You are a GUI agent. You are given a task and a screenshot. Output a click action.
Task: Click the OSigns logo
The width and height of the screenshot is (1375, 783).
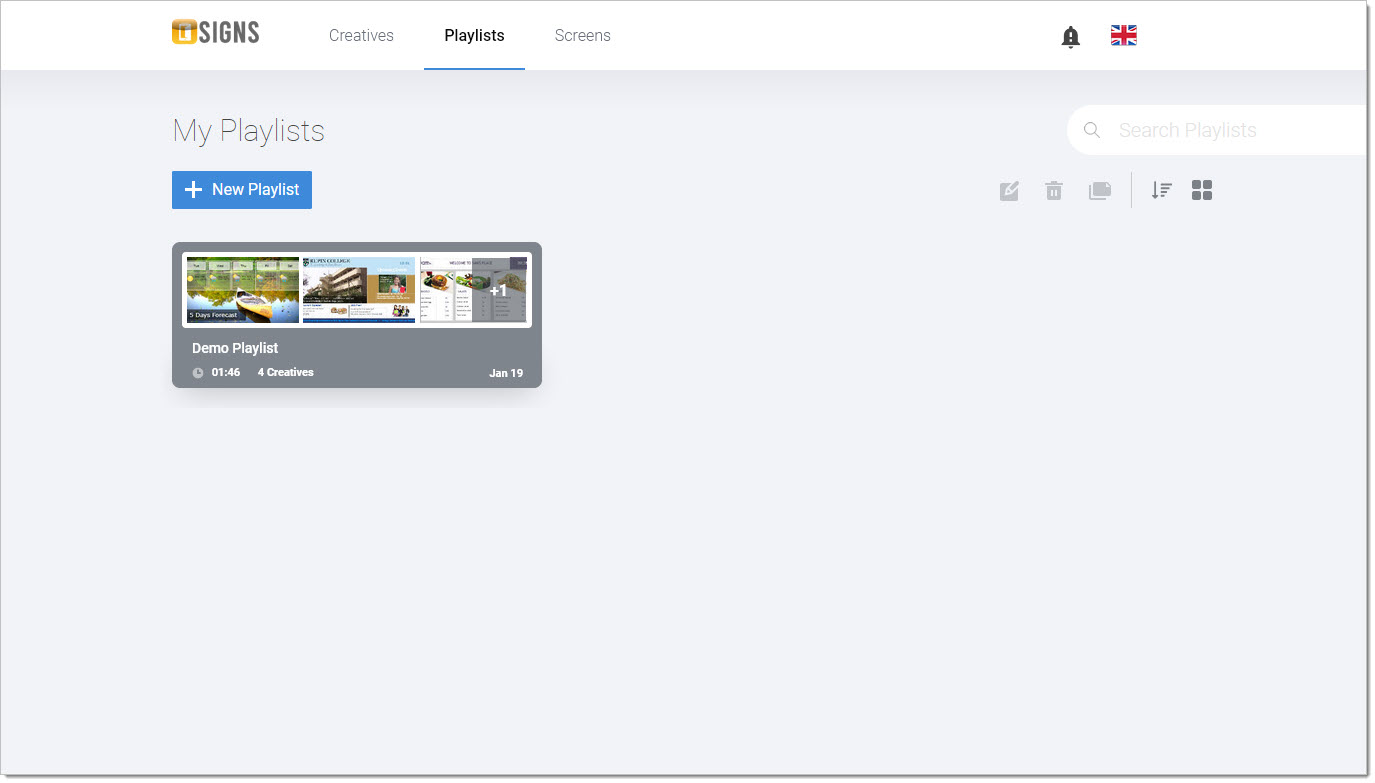[215, 33]
